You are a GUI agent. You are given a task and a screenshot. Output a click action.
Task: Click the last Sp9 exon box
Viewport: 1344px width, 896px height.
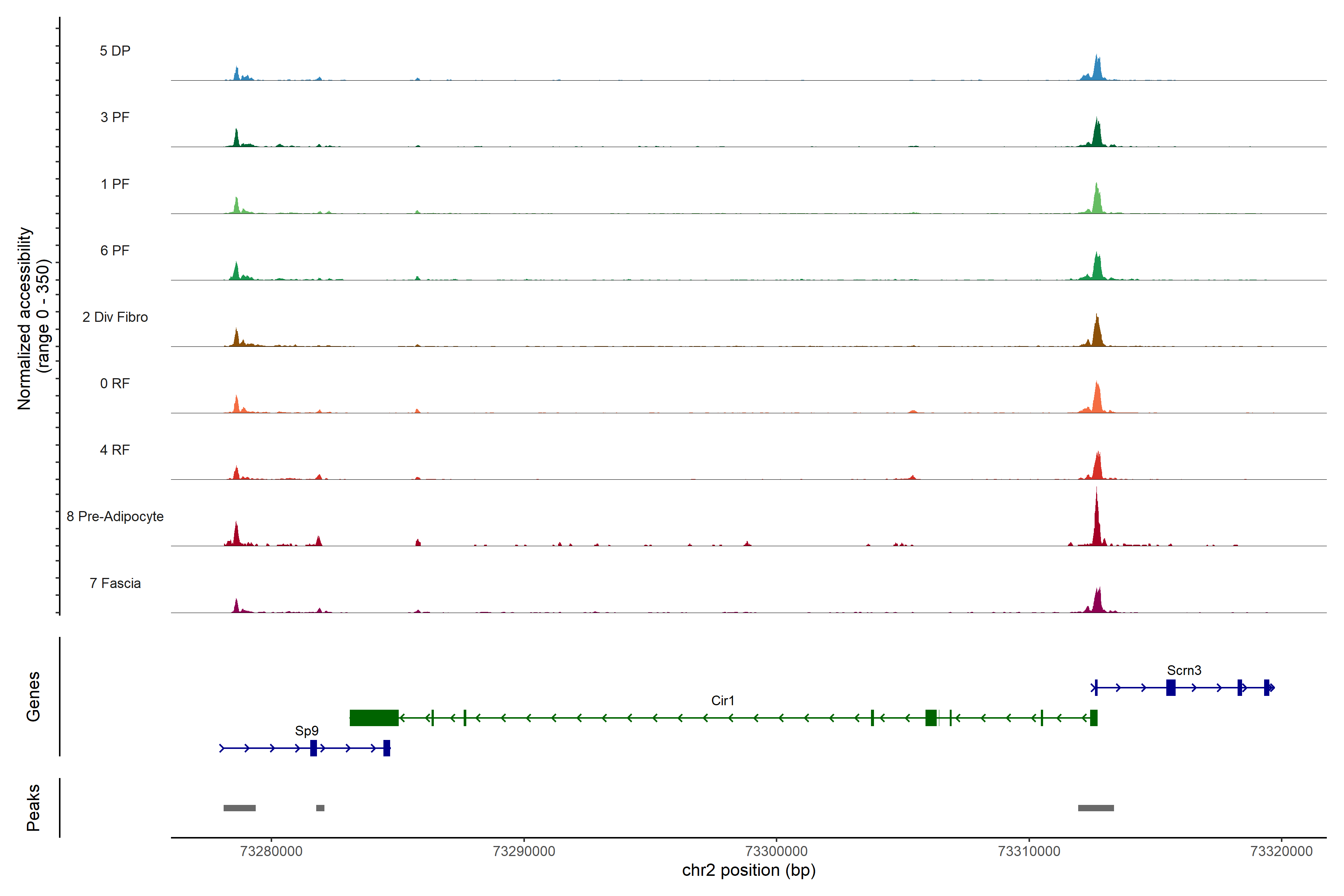point(387,748)
